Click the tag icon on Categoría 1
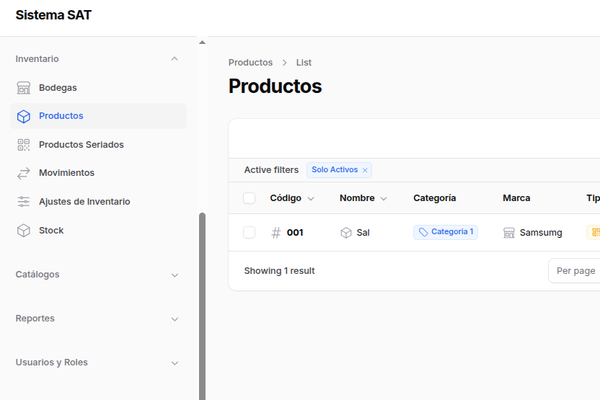The height and width of the screenshot is (400, 600). coord(424,232)
